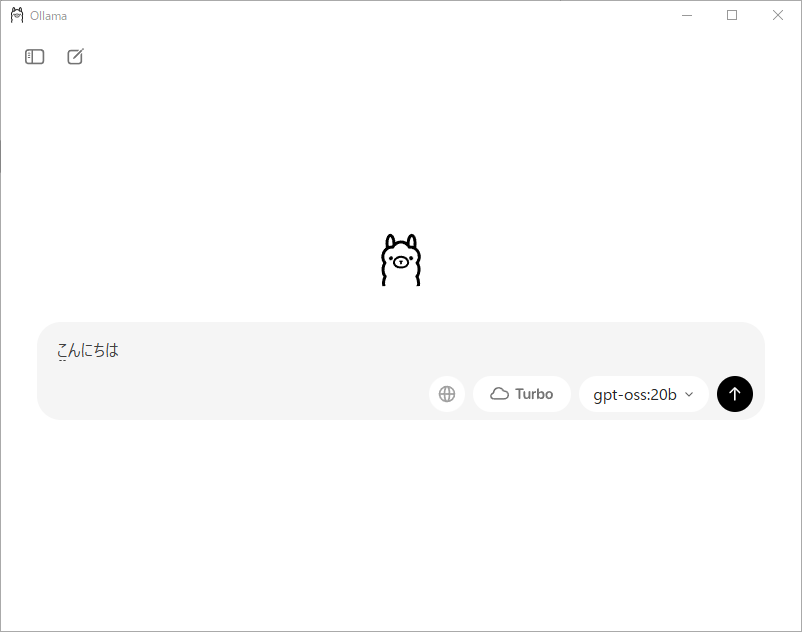The image size is (802, 632).
Task: Select the gpt-oss:20b model name label
Action: (x=635, y=395)
